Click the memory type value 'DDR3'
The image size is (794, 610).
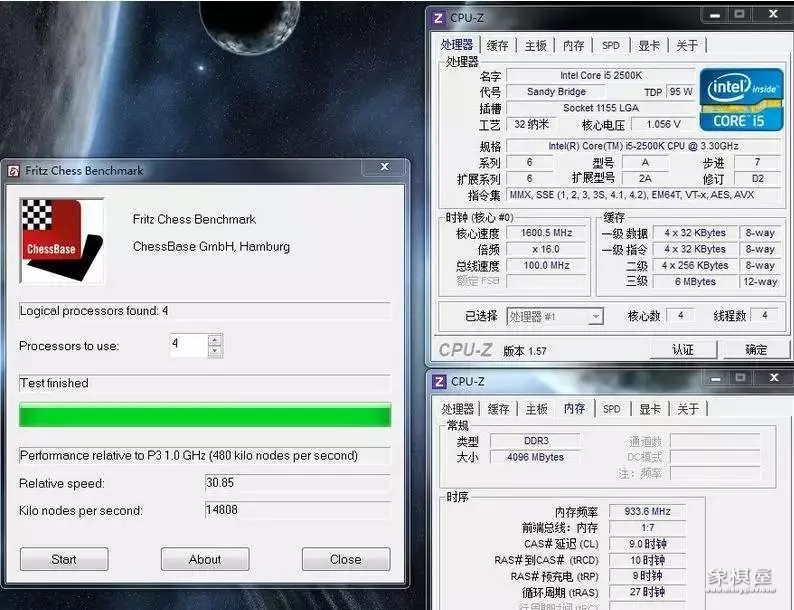click(x=536, y=441)
